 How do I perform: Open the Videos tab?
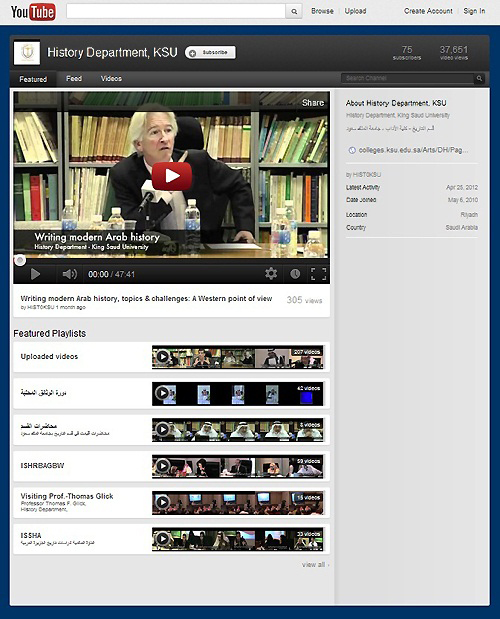pos(111,79)
